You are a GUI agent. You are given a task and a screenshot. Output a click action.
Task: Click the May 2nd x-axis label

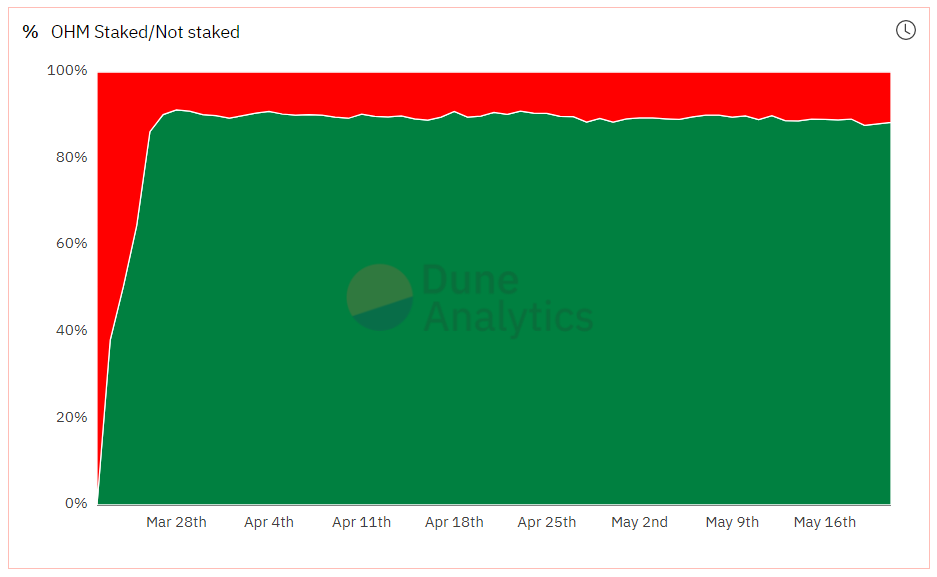click(x=639, y=522)
